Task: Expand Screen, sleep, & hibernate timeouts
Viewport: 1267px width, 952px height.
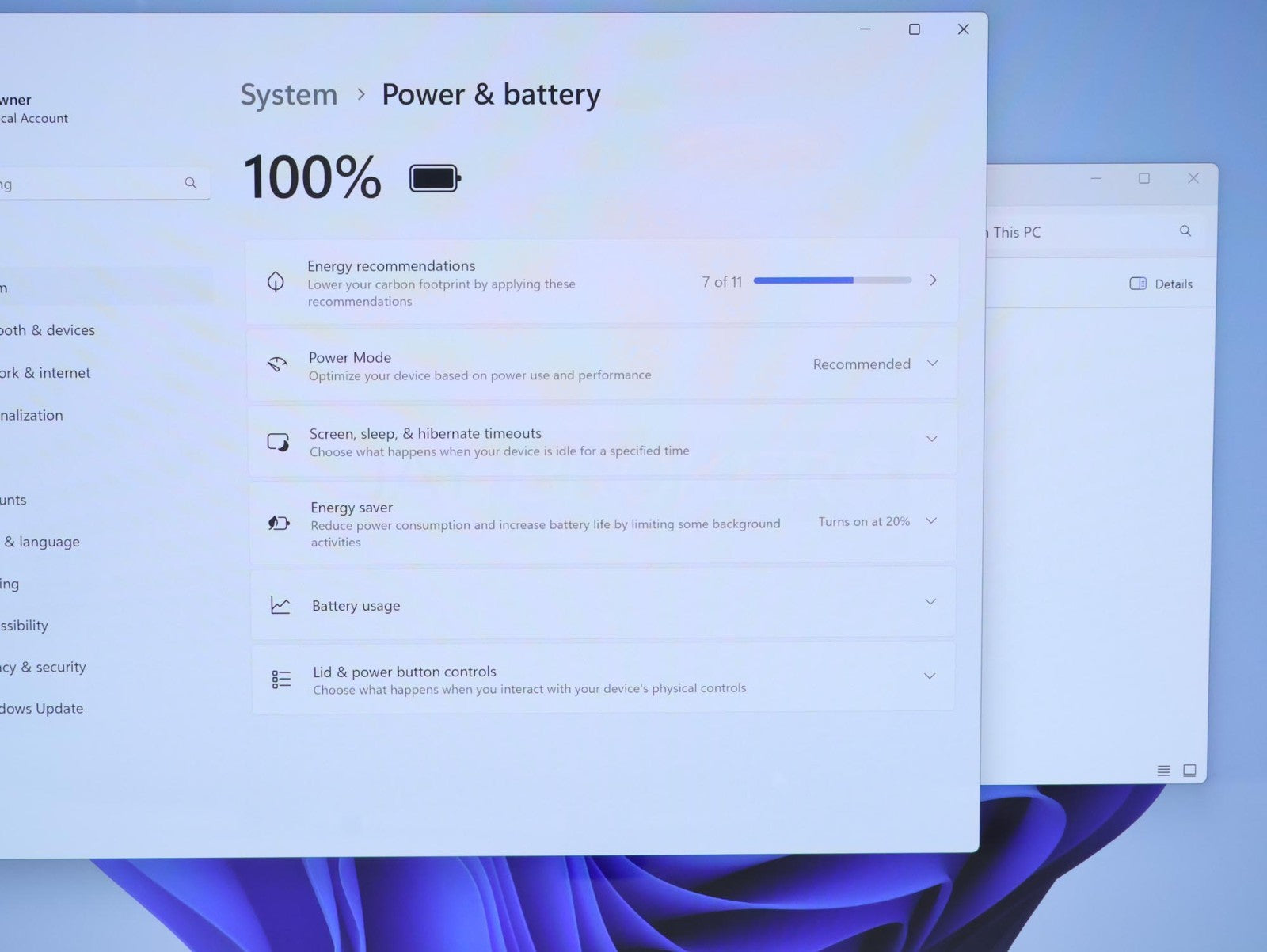Action: (931, 439)
